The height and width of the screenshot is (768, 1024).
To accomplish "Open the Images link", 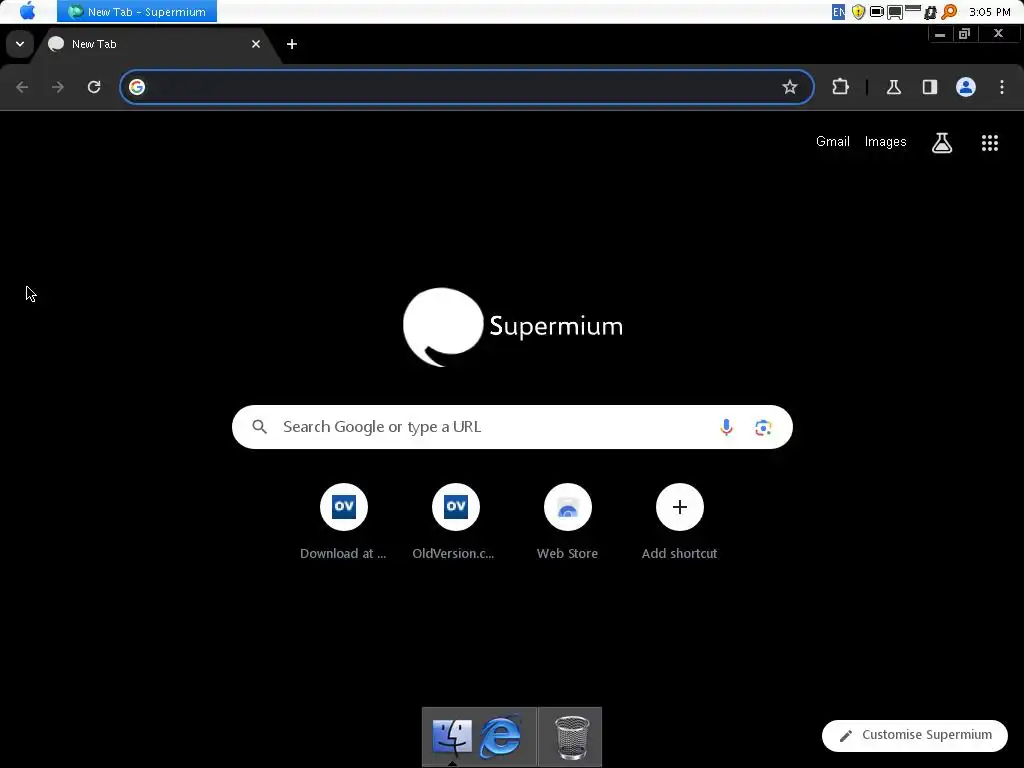I will click(886, 142).
